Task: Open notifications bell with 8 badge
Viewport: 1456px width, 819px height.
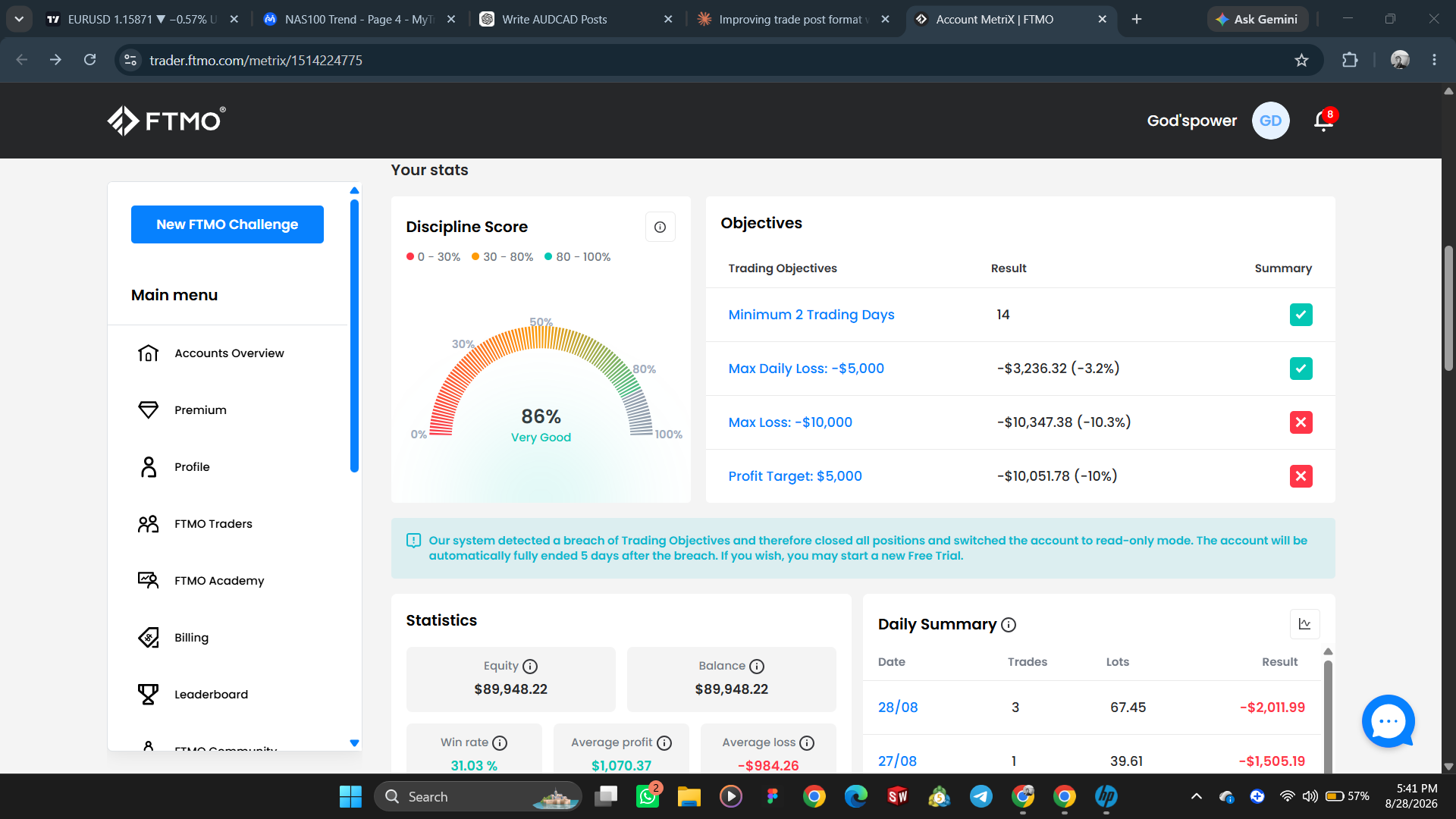Action: tap(1325, 120)
